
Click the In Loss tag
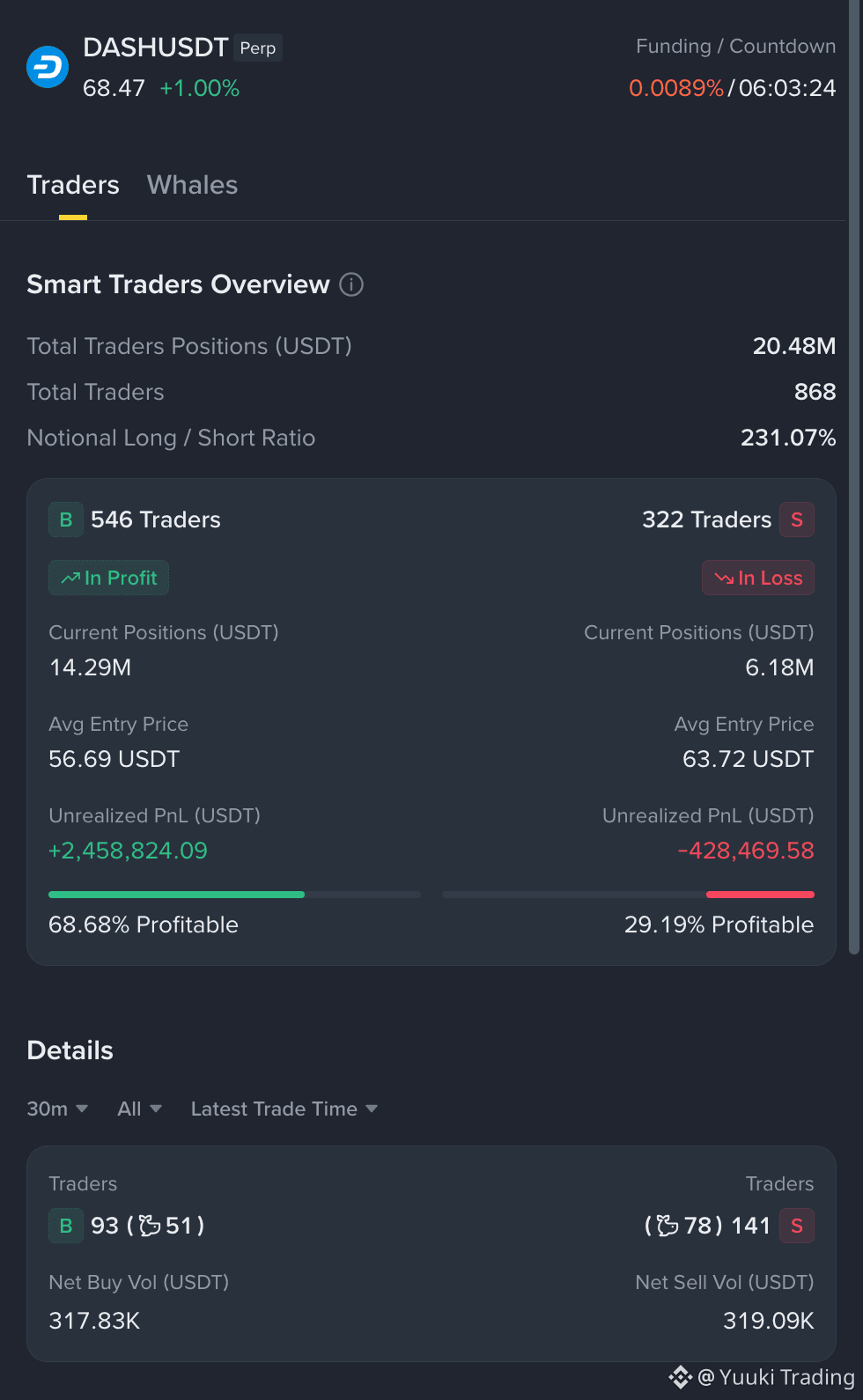click(x=758, y=578)
